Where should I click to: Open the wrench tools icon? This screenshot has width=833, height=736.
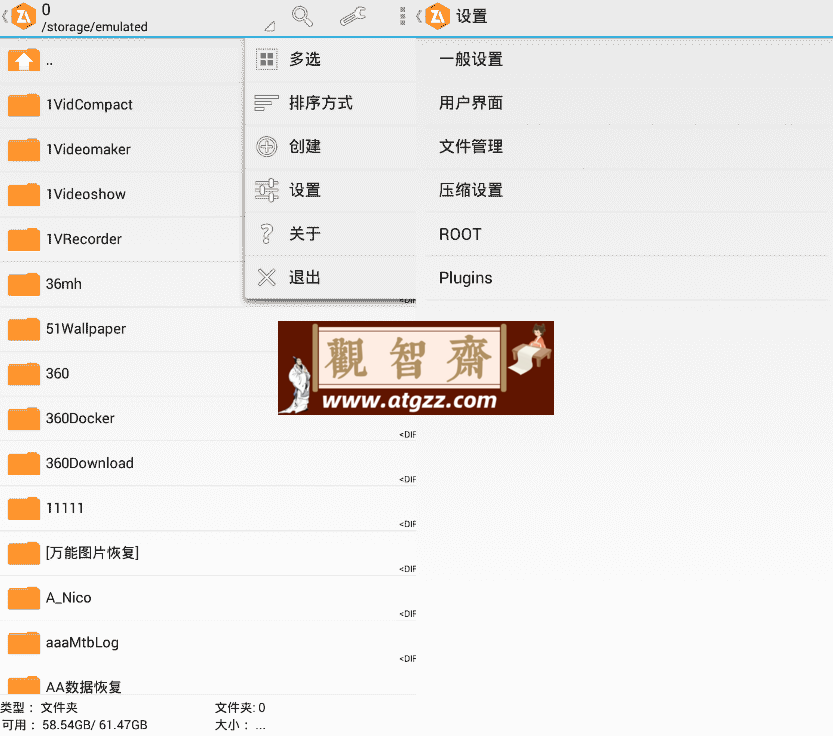[x=352, y=16]
